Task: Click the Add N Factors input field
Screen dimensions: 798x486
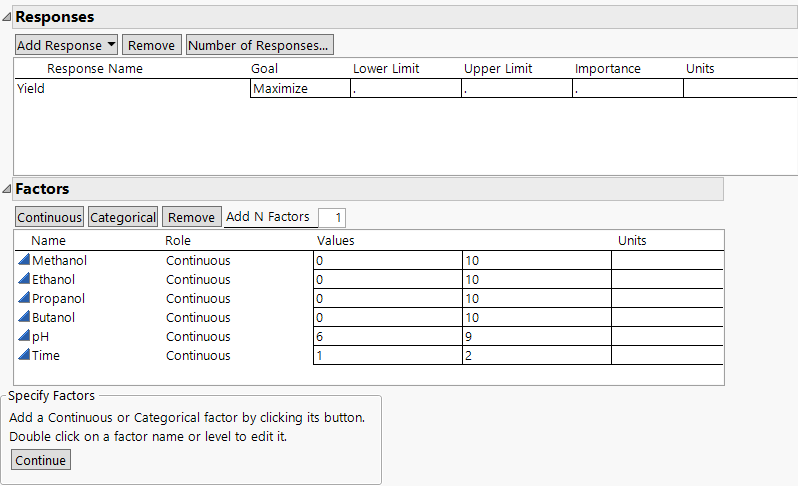Action: (x=331, y=217)
